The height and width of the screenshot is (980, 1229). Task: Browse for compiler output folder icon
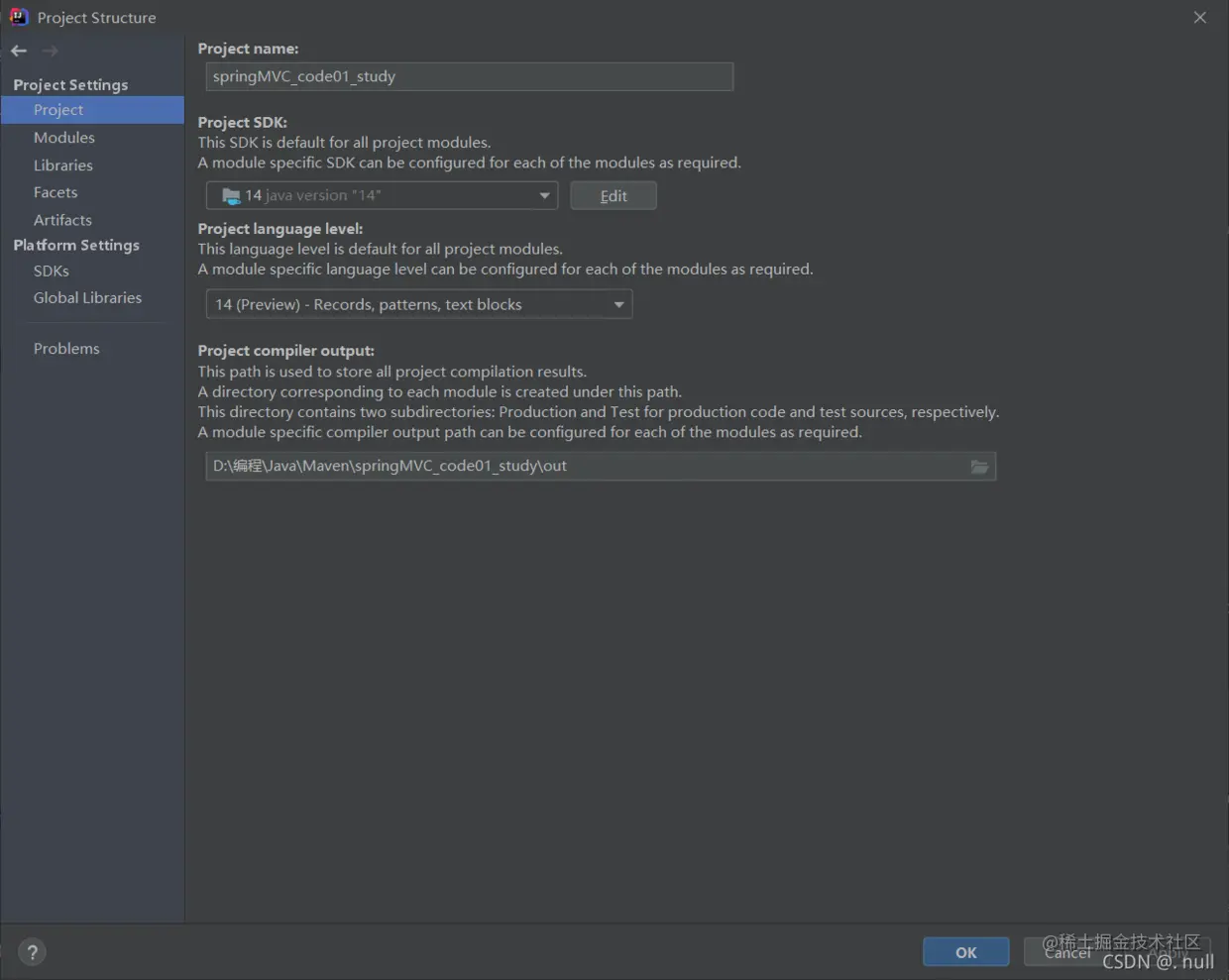[979, 467]
